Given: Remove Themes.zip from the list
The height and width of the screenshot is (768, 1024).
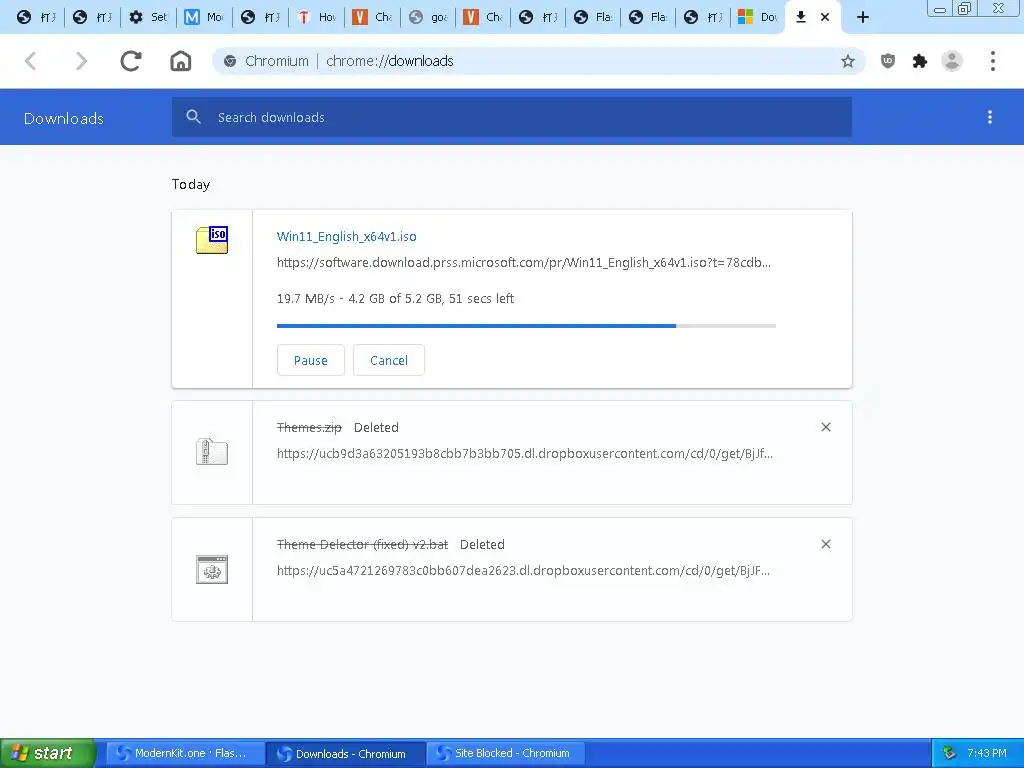Looking at the screenshot, I should coord(826,427).
